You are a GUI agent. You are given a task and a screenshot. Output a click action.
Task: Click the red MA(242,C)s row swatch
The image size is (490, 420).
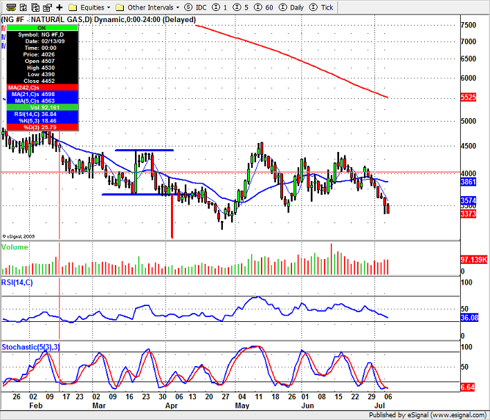[x=42, y=88]
